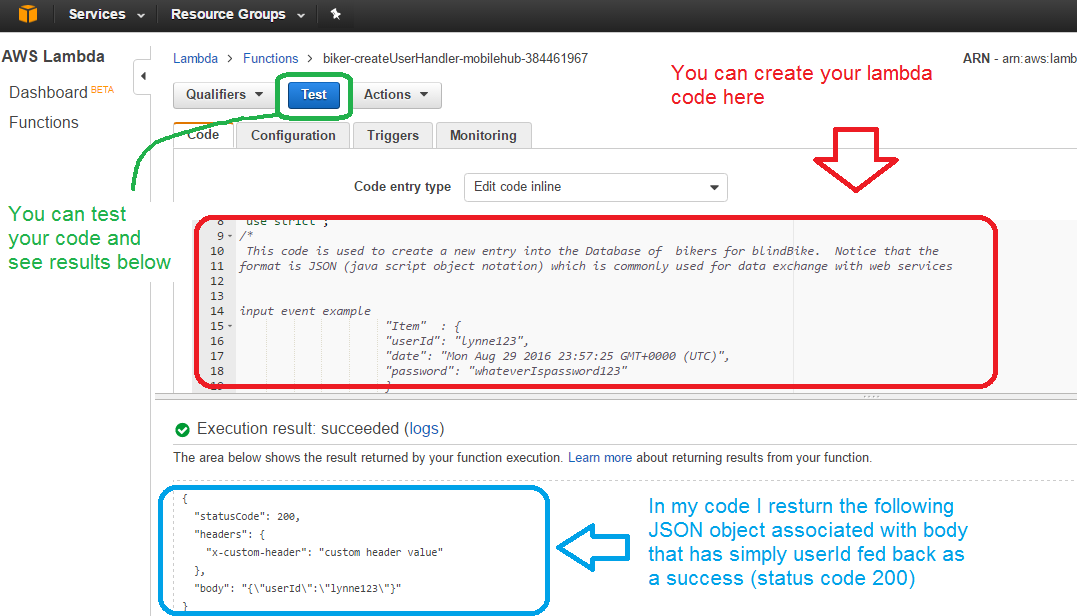Click the AWS cube logo
Image resolution: width=1077 pixels, height=616 pixels.
(x=28, y=14)
